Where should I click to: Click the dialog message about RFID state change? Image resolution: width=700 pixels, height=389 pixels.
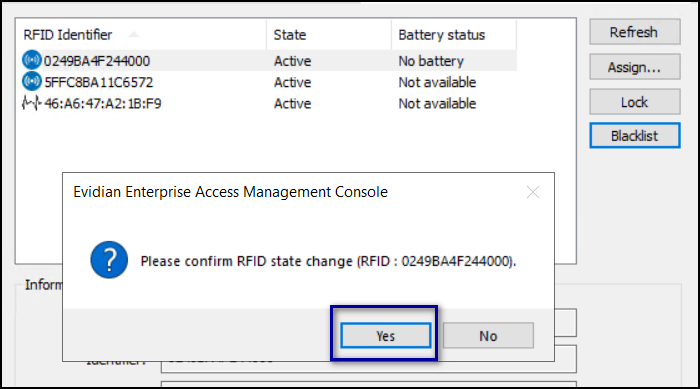click(x=328, y=261)
